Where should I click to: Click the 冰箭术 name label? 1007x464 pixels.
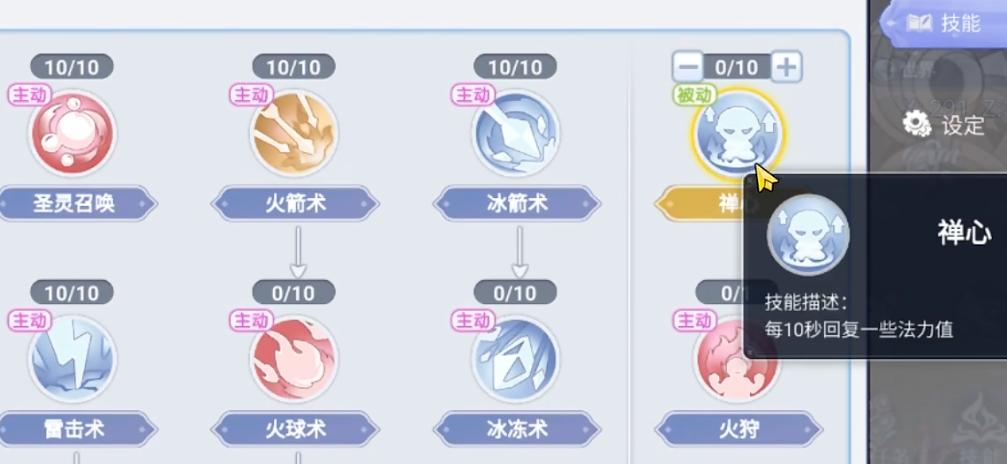517,204
